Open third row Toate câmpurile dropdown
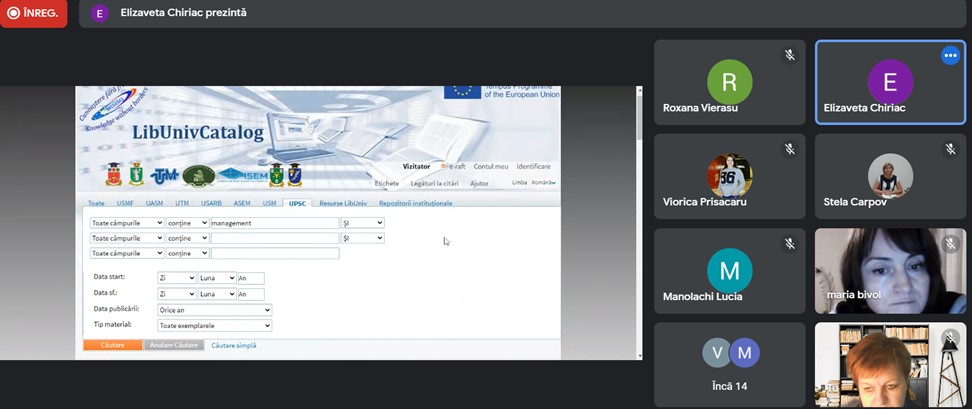The width and height of the screenshot is (972, 409). 126,253
